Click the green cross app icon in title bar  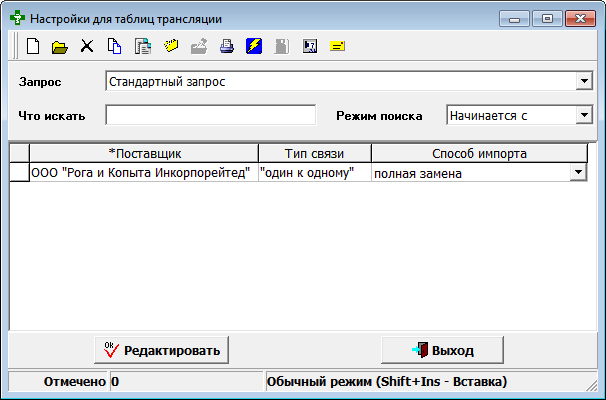click(x=17, y=18)
